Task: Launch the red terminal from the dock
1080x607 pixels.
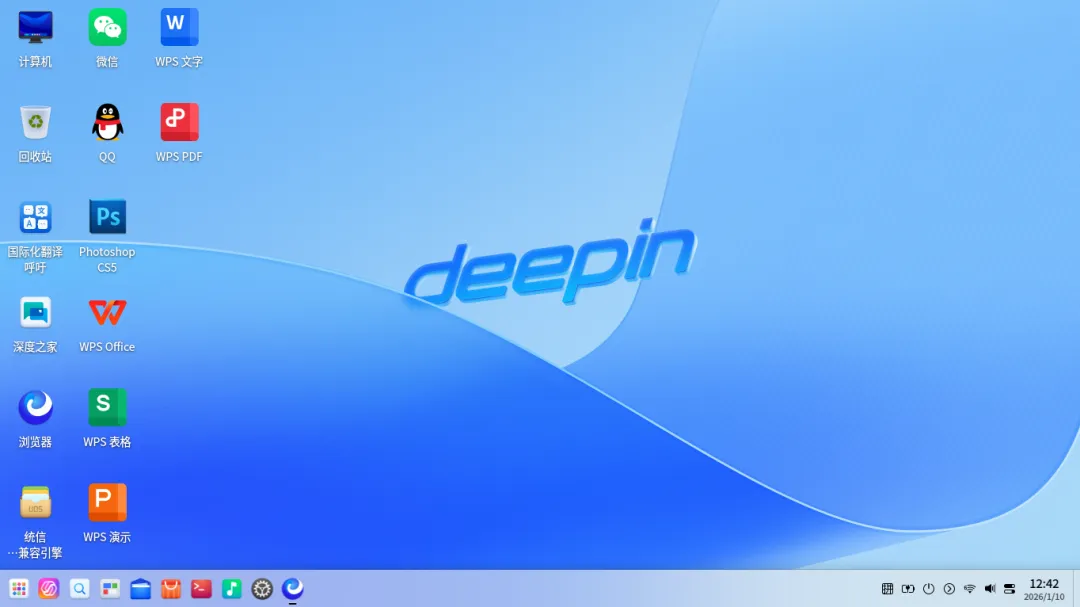Action: tap(201, 588)
